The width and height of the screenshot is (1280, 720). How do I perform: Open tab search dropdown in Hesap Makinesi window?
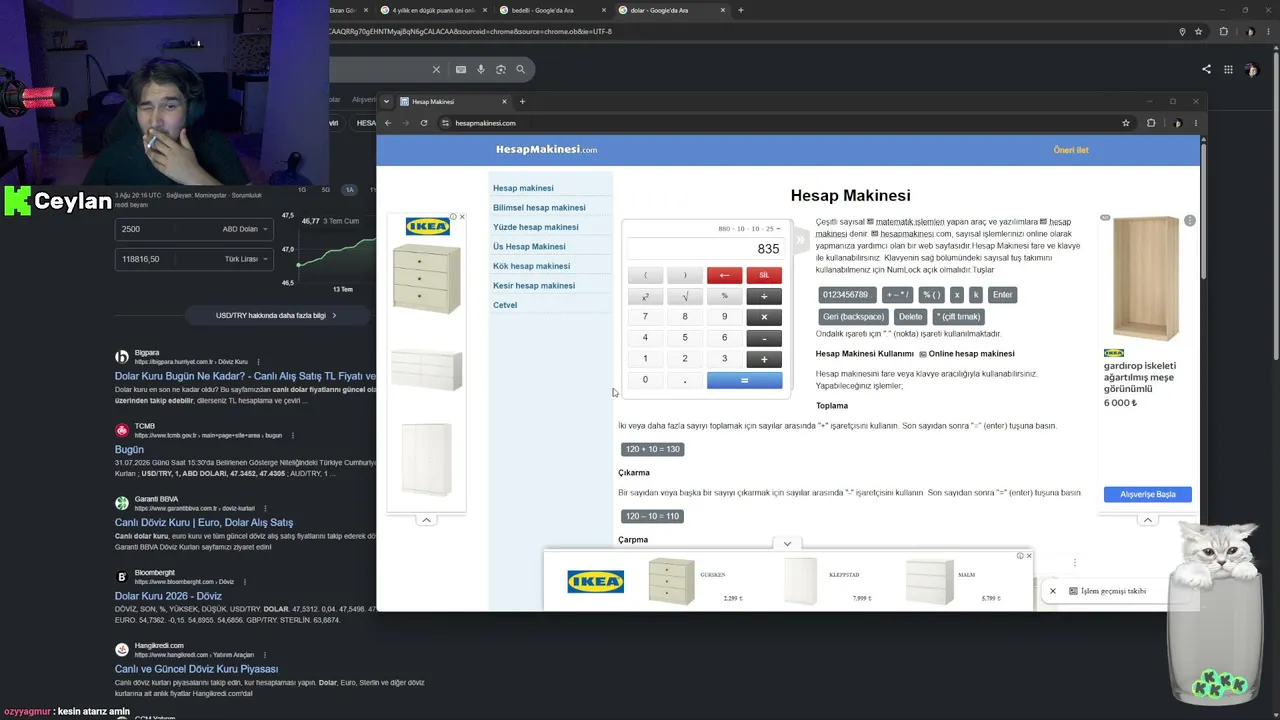[x=386, y=101]
